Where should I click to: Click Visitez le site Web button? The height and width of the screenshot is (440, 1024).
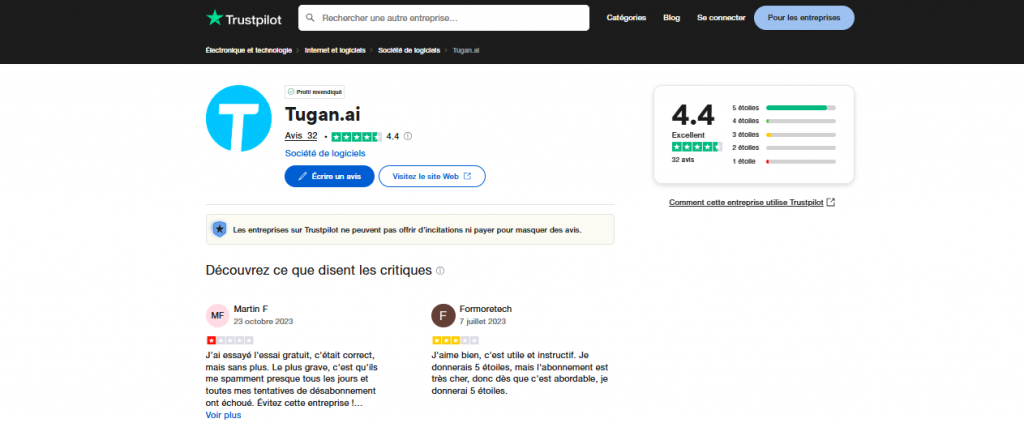click(432, 176)
